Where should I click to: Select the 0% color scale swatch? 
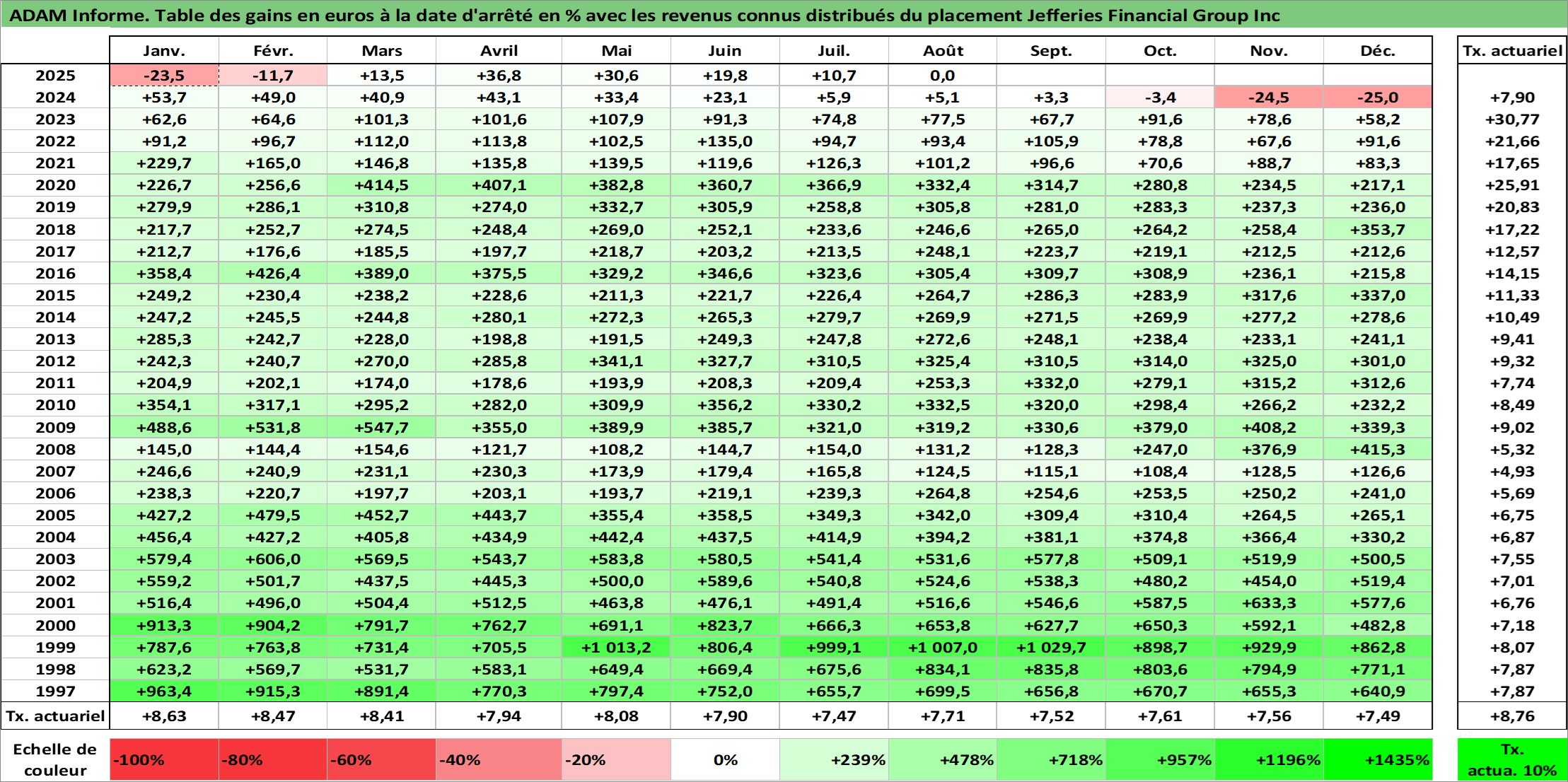[725, 759]
